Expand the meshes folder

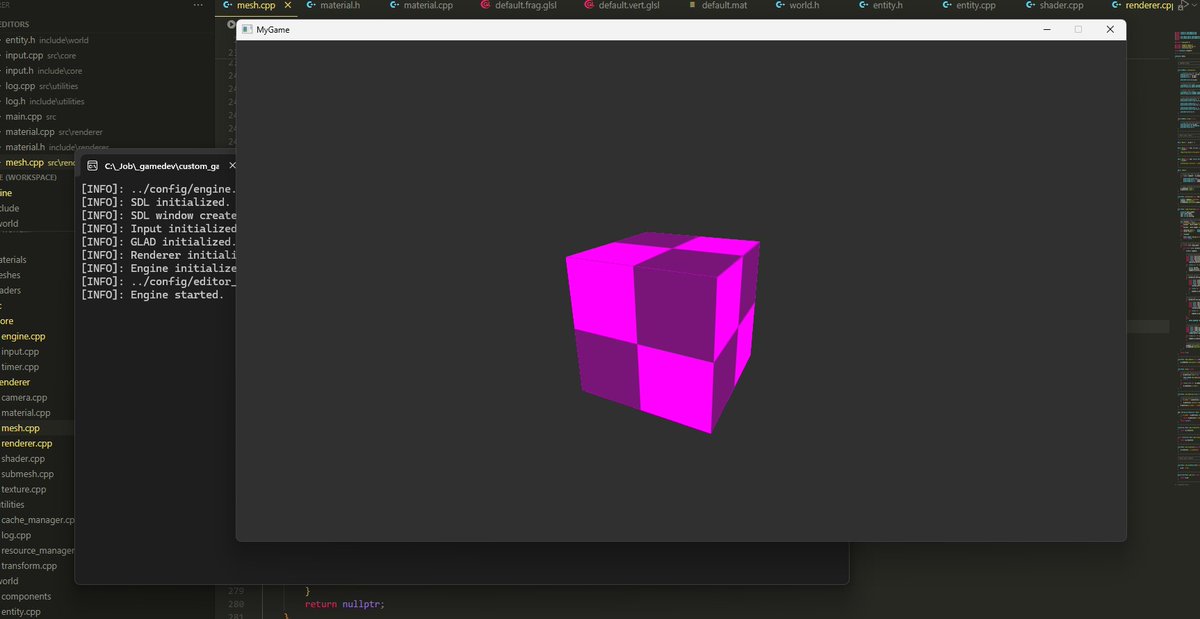tap(10, 275)
